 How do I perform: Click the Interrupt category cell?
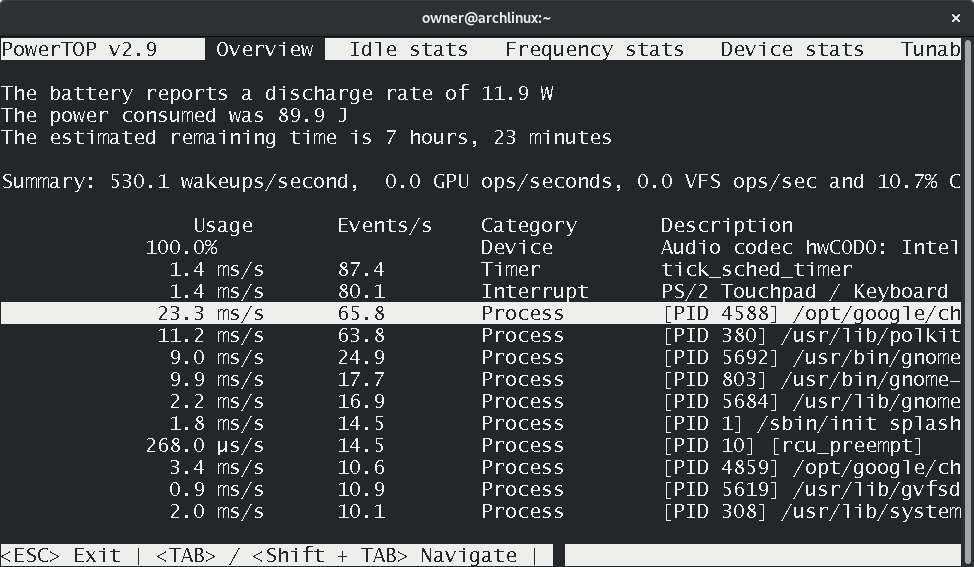tap(534, 291)
